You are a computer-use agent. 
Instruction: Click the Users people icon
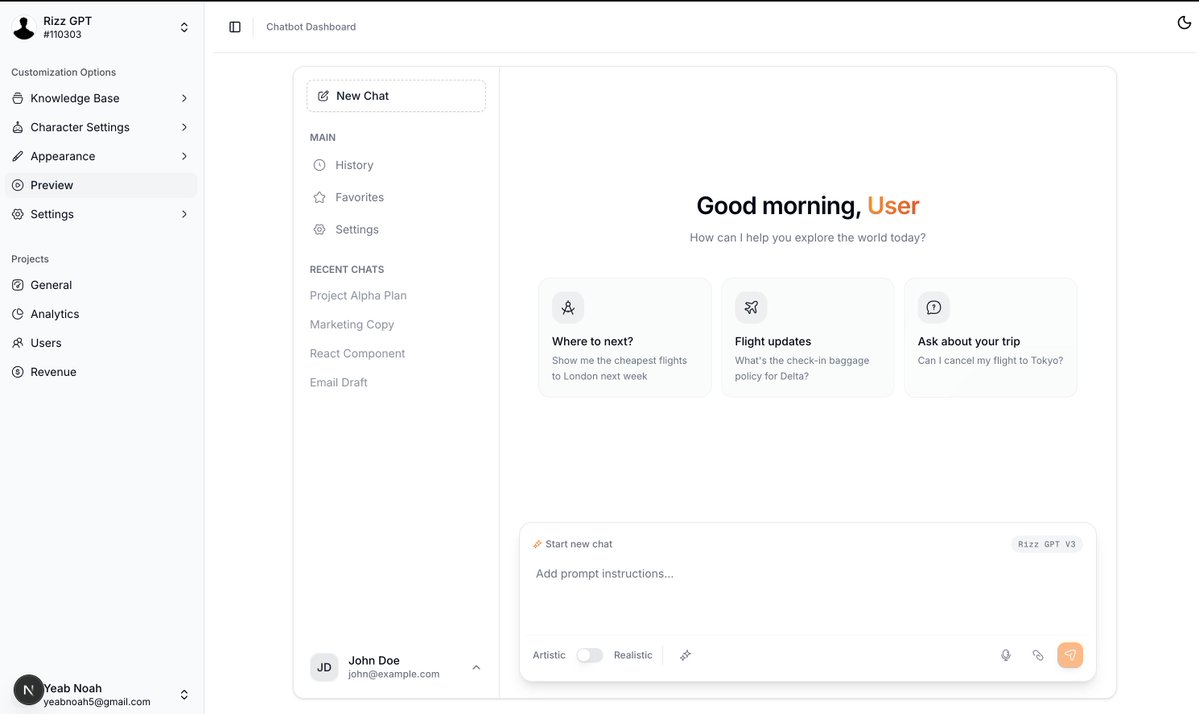18,343
